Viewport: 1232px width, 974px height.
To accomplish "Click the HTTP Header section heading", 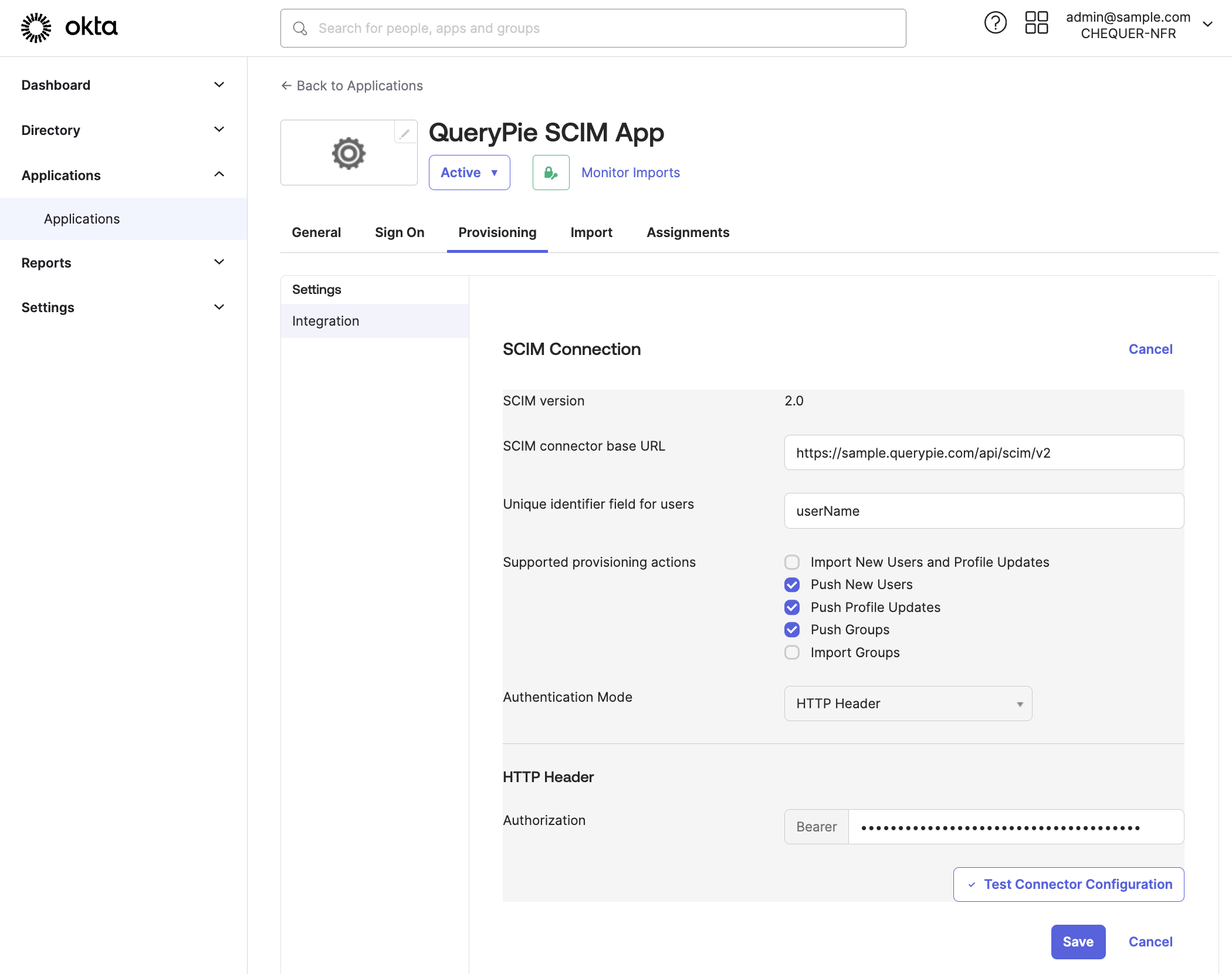I will (548, 777).
